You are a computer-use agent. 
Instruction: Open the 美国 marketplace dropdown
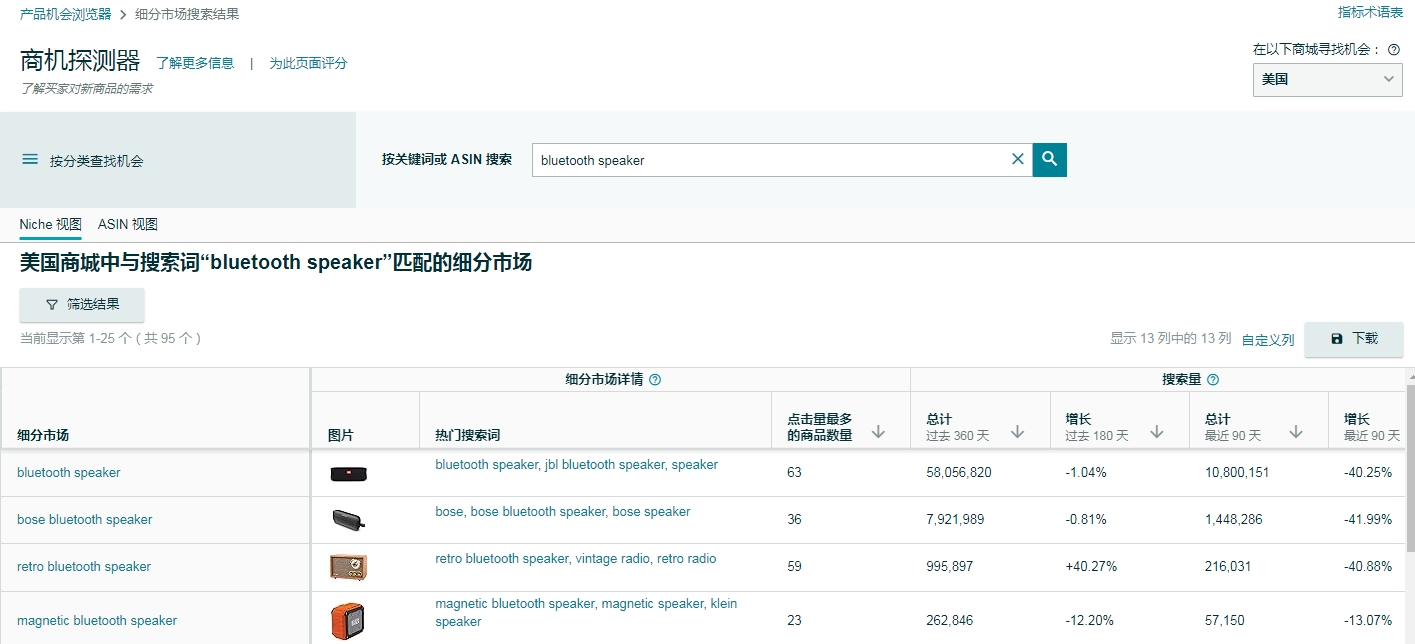pyautogui.click(x=1327, y=79)
